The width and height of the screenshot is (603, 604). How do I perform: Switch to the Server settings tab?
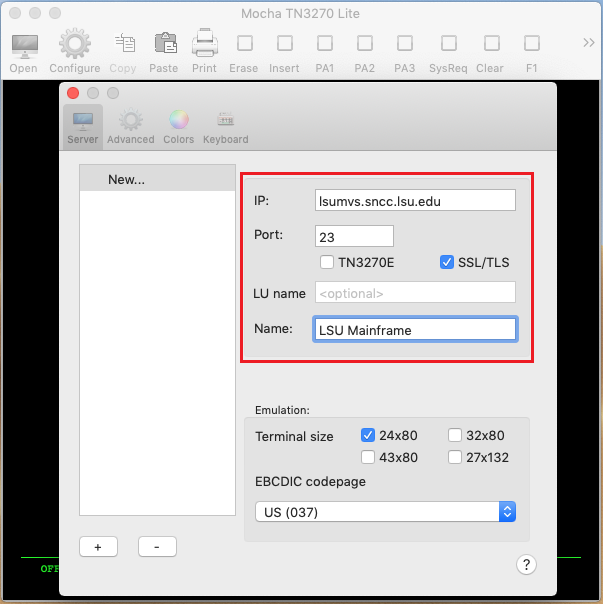pos(83,127)
